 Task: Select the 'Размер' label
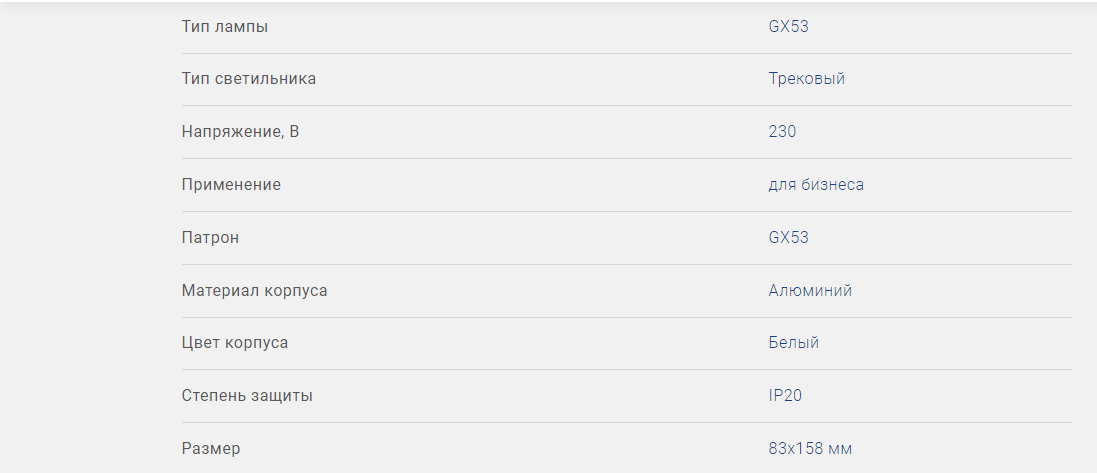pos(211,449)
